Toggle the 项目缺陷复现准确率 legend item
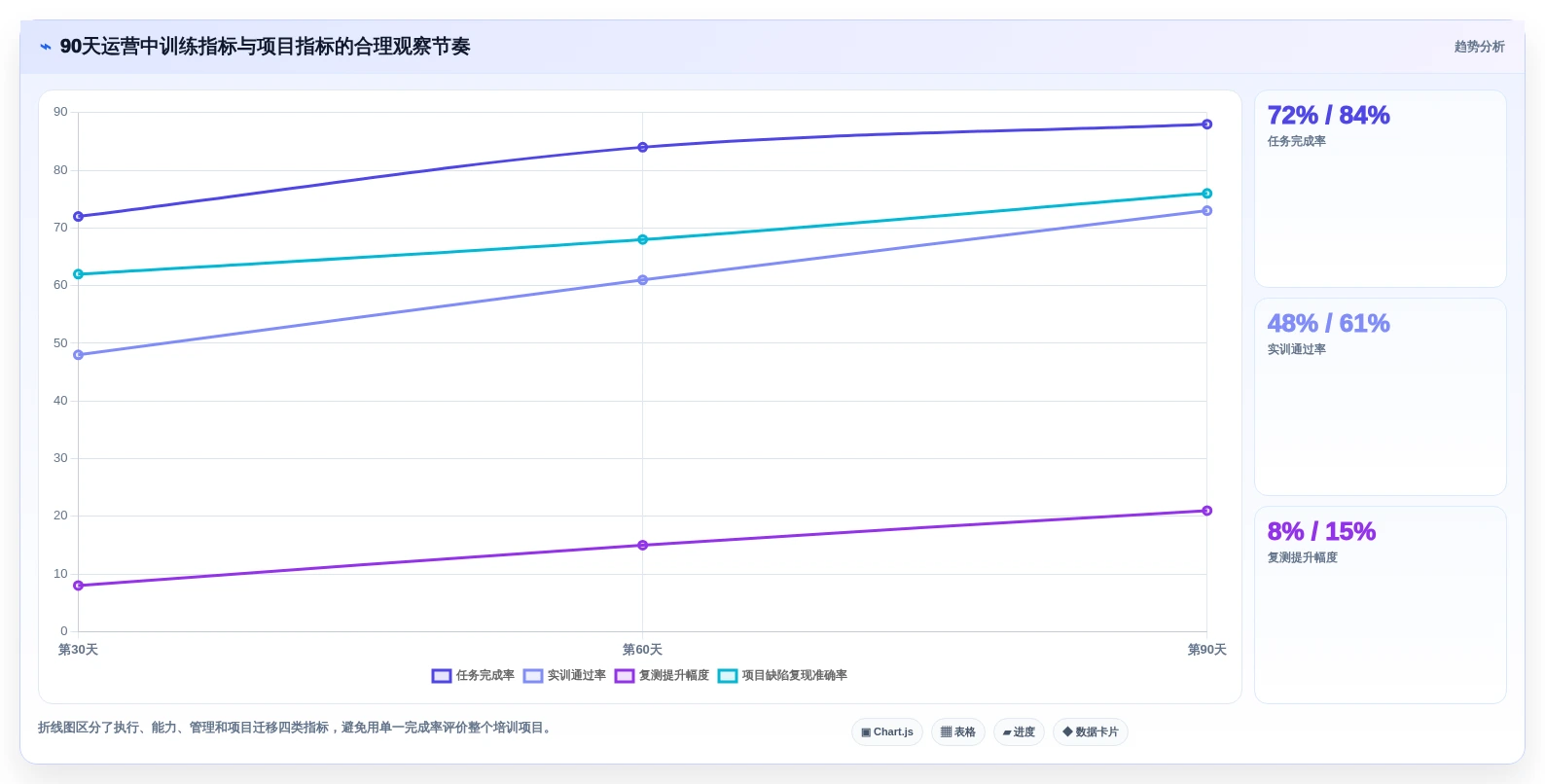Image resolution: width=1545 pixels, height=784 pixels. click(782, 675)
